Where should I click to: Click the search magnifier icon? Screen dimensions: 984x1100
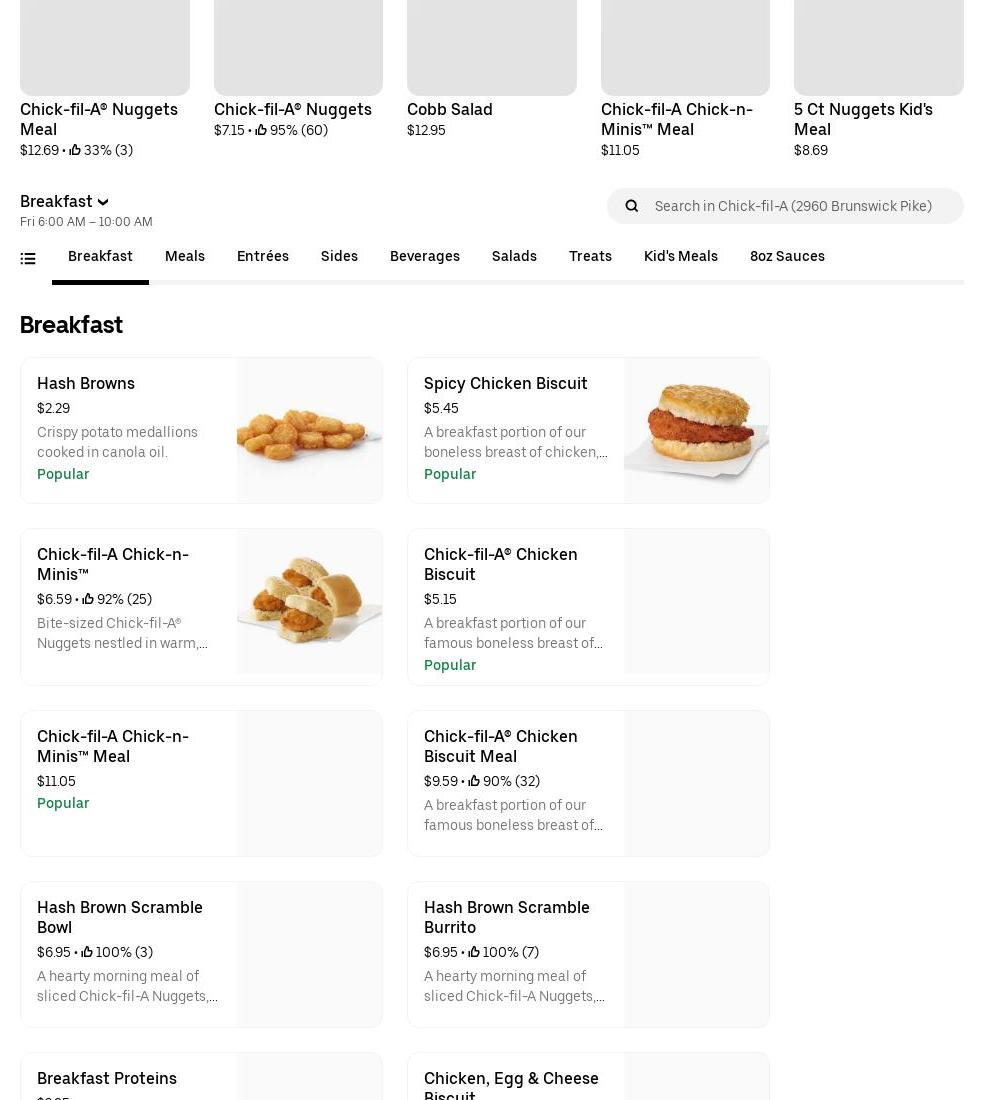[631, 206]
